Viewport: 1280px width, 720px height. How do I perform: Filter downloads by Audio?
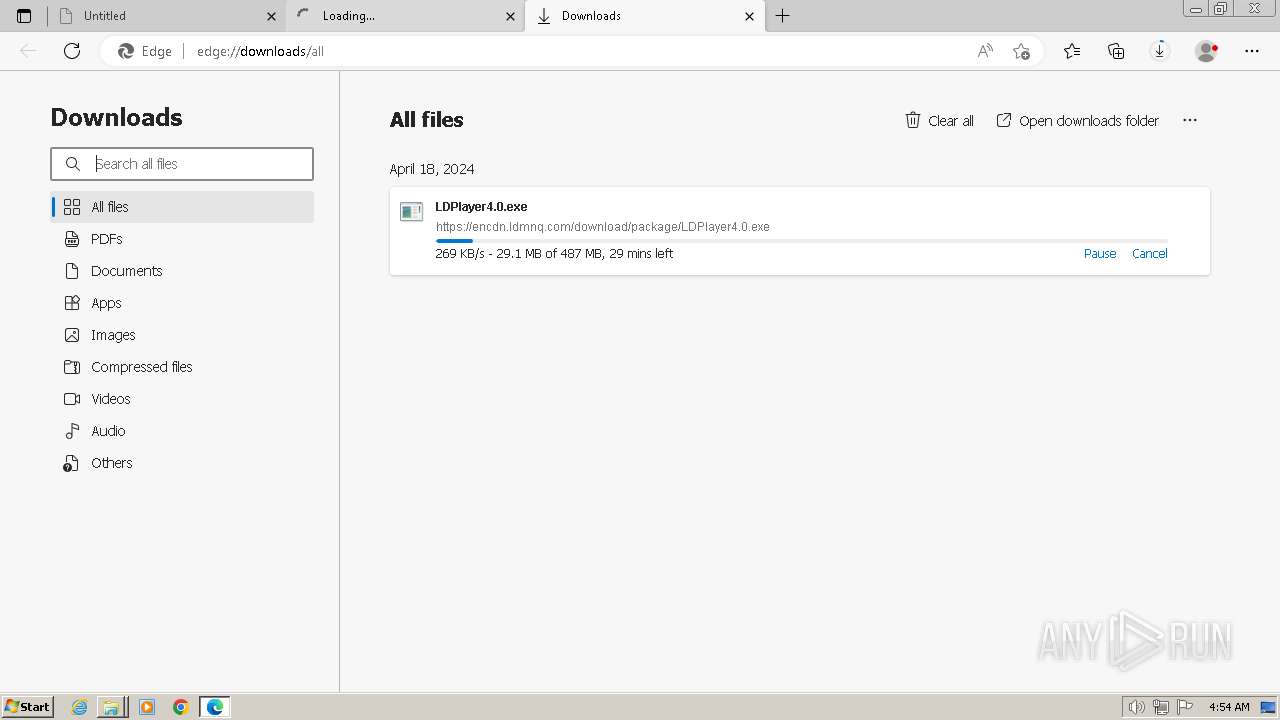(182, 431)
